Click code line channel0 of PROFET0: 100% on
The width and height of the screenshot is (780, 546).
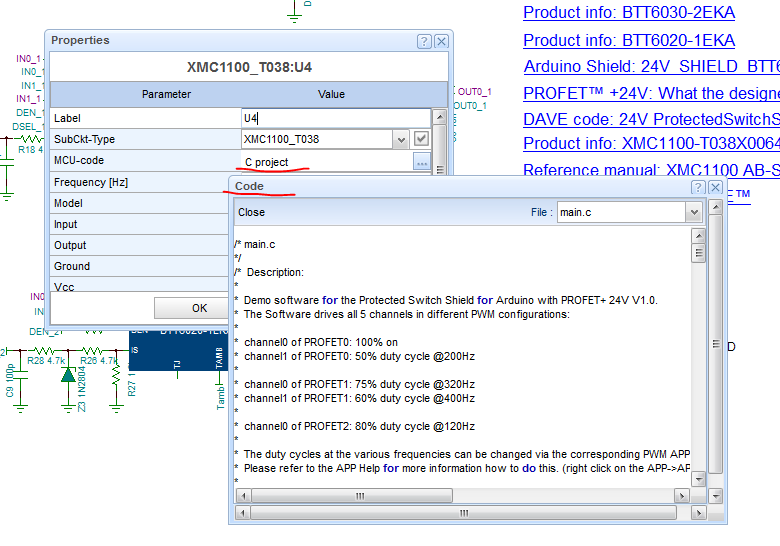tap(321, 343)
